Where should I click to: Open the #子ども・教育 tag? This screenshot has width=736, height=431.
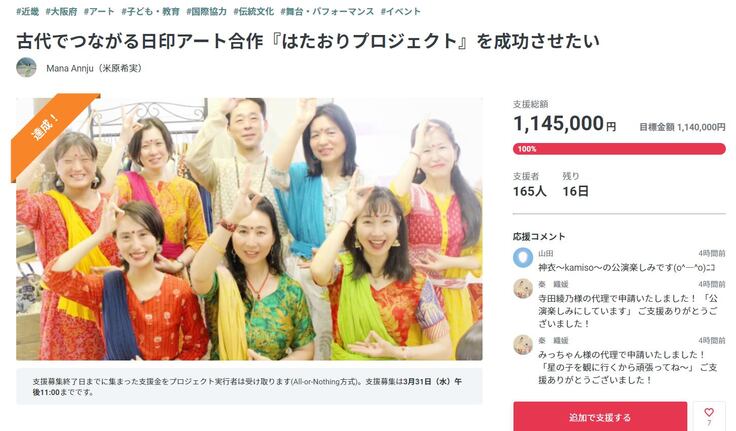(x=150, y=12)
